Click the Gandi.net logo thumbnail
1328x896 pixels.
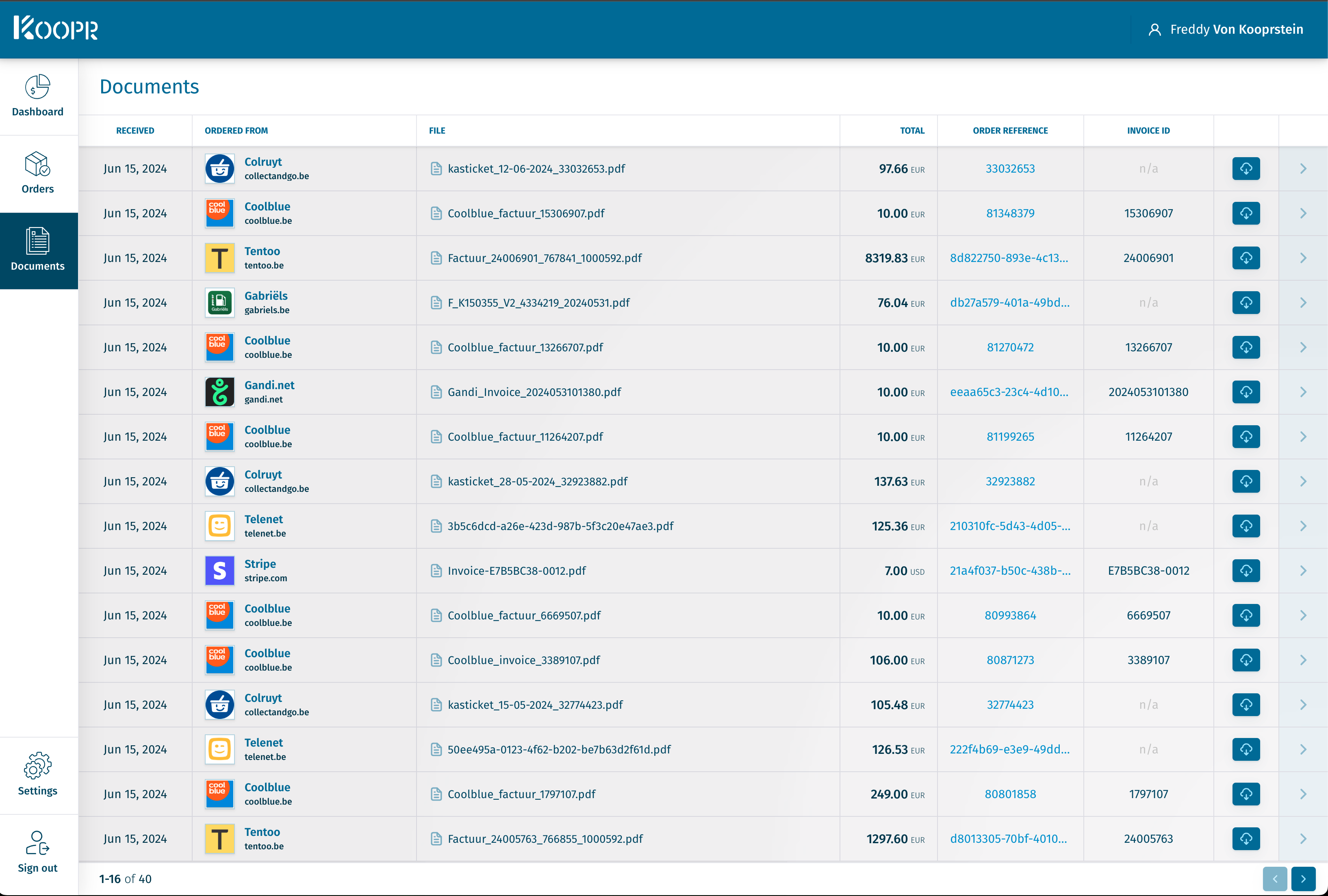(x=219, y=392)
